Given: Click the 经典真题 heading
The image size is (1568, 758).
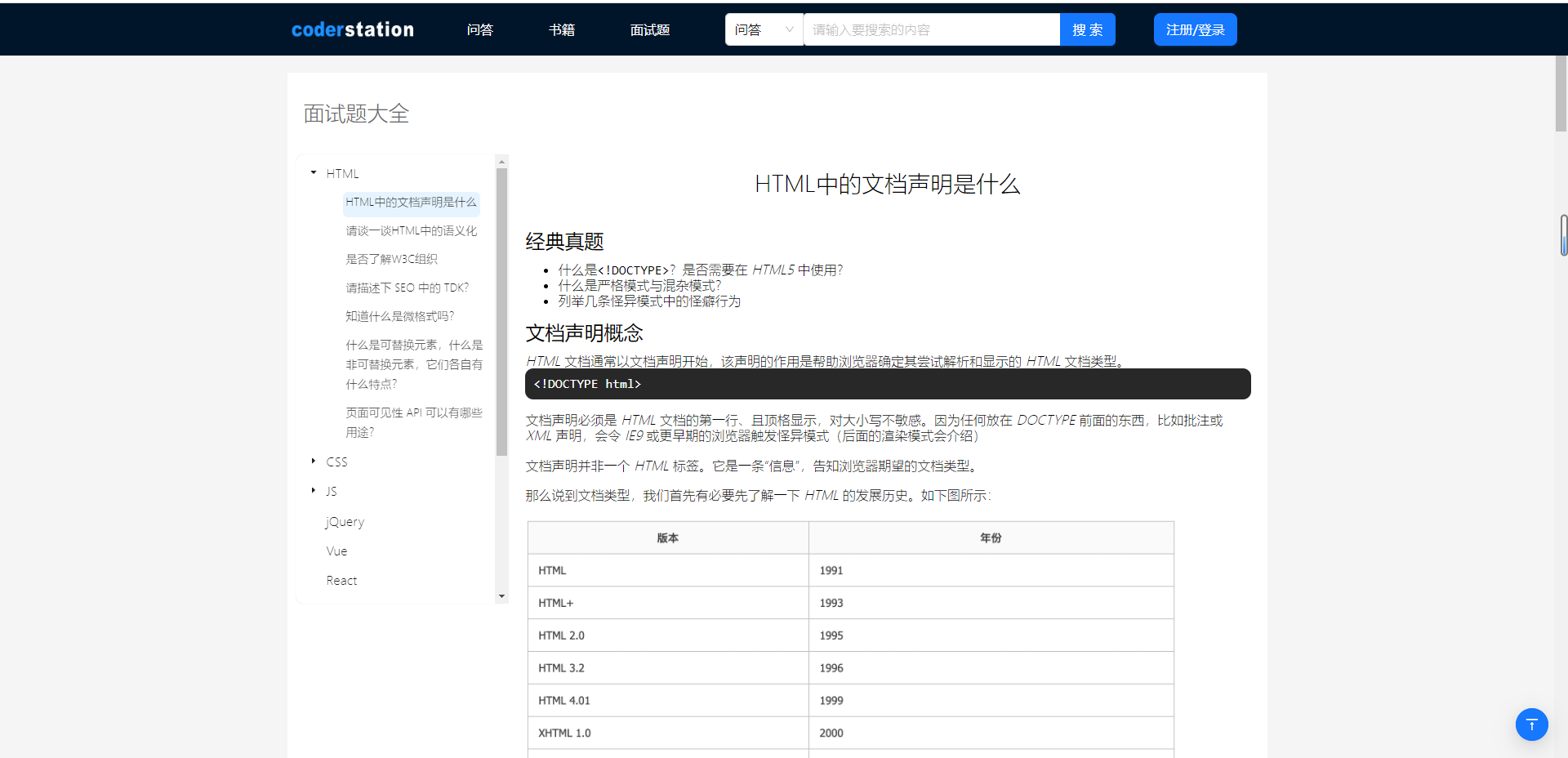Looking at the screenshot, I should click(x=564, y=242).
